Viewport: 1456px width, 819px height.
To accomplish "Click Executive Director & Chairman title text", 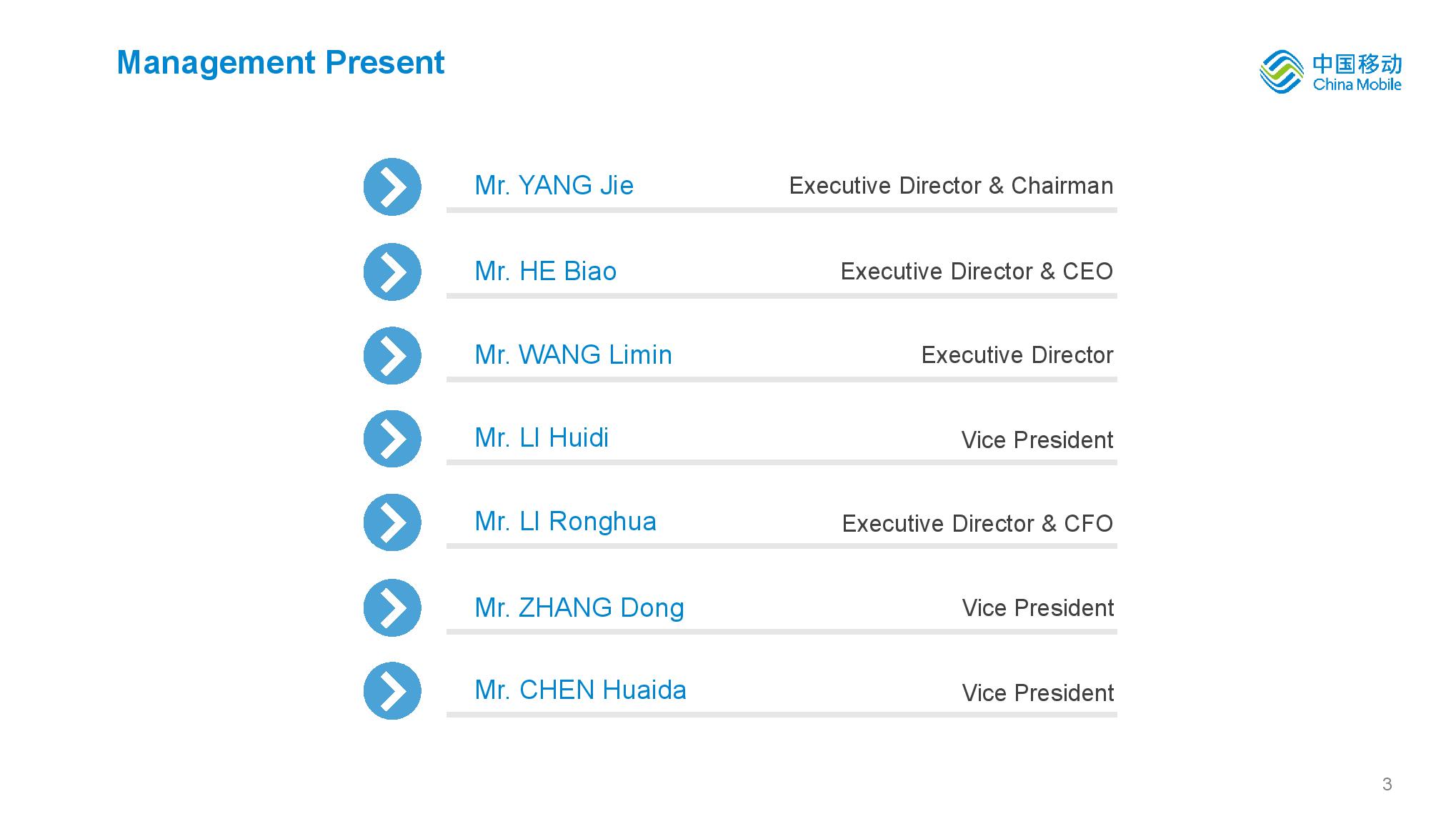I will click(951, 186).
